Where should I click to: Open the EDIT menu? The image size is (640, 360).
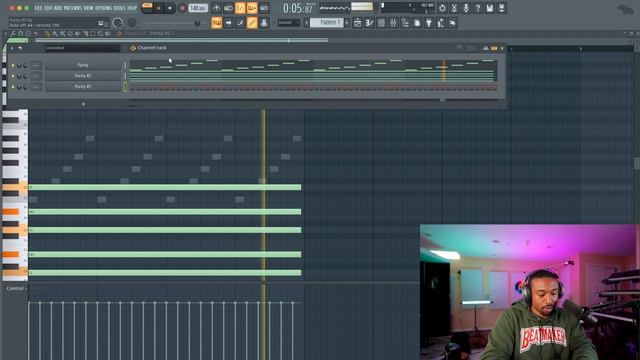tap(47, 8)
